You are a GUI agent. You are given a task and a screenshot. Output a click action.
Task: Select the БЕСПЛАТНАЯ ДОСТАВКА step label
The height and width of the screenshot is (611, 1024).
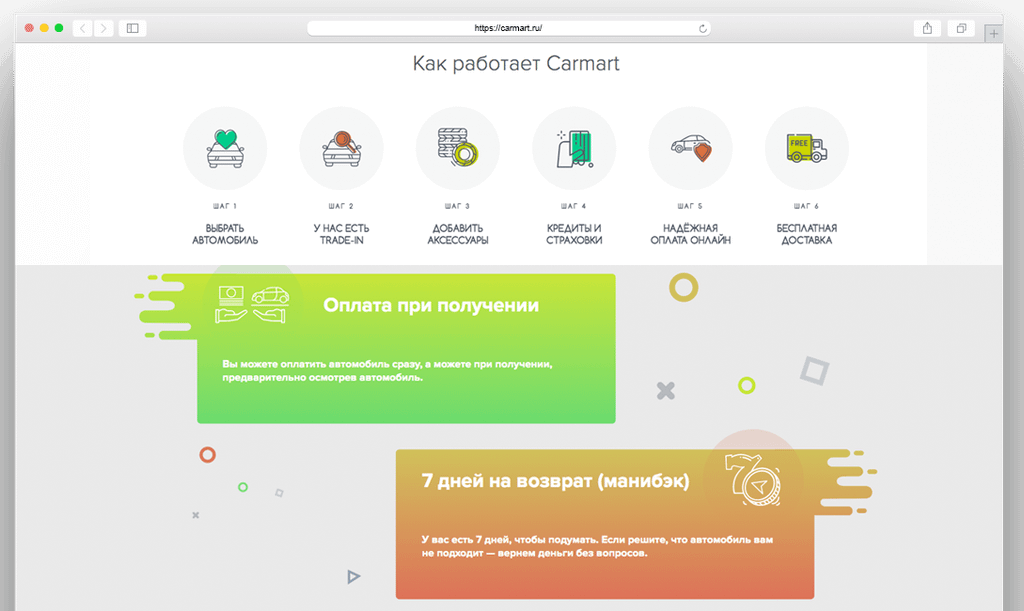[807, 234]
